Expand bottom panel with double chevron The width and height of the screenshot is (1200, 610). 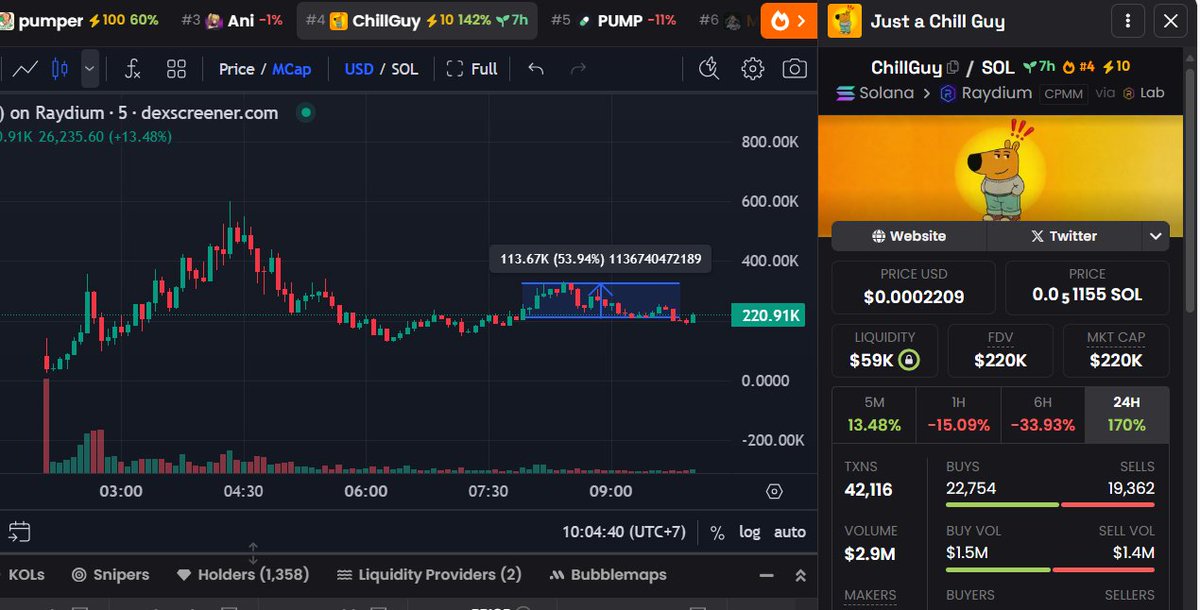(800, 576)
